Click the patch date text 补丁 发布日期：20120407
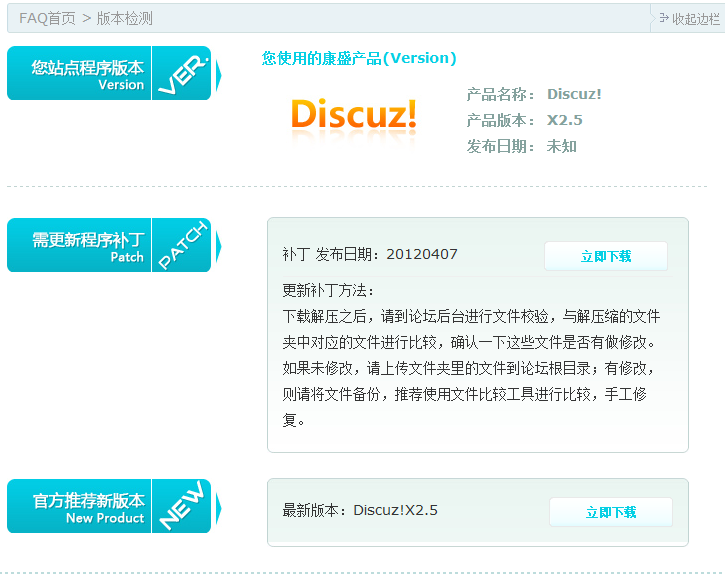This screenshot has width=725, height=575. coord(370,254)
